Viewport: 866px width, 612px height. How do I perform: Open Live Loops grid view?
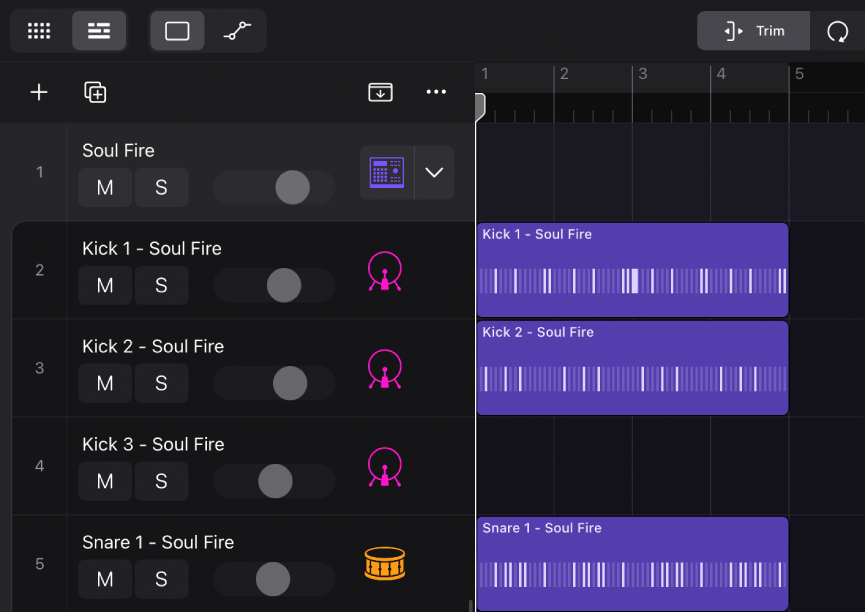39,30
